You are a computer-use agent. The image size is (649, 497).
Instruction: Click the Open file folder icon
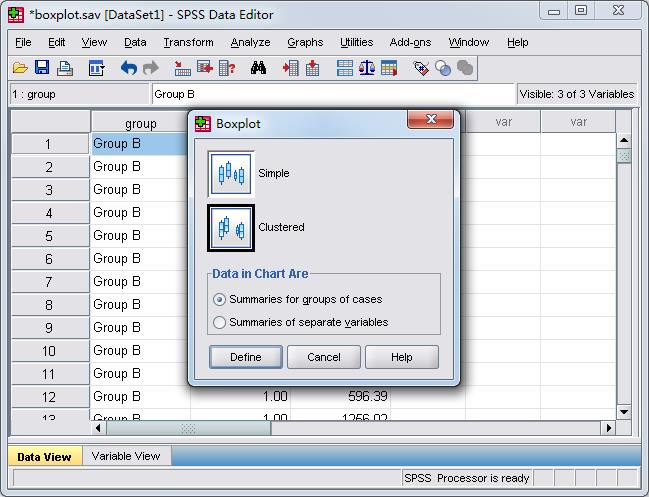[20, 68]
